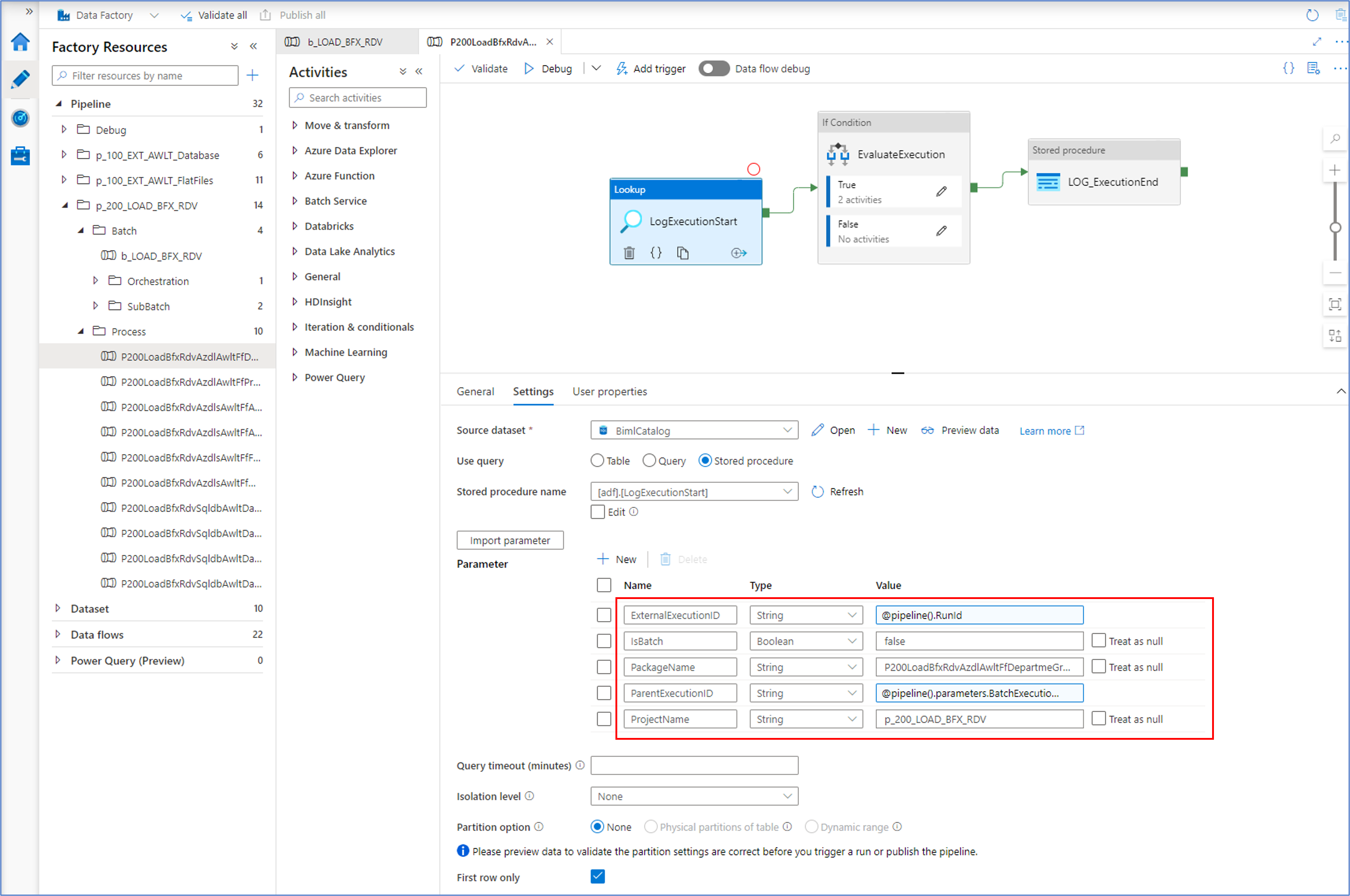The image size is (1350, 896).
Task: Auto align the canvas activities
Action: (1335, 336)
